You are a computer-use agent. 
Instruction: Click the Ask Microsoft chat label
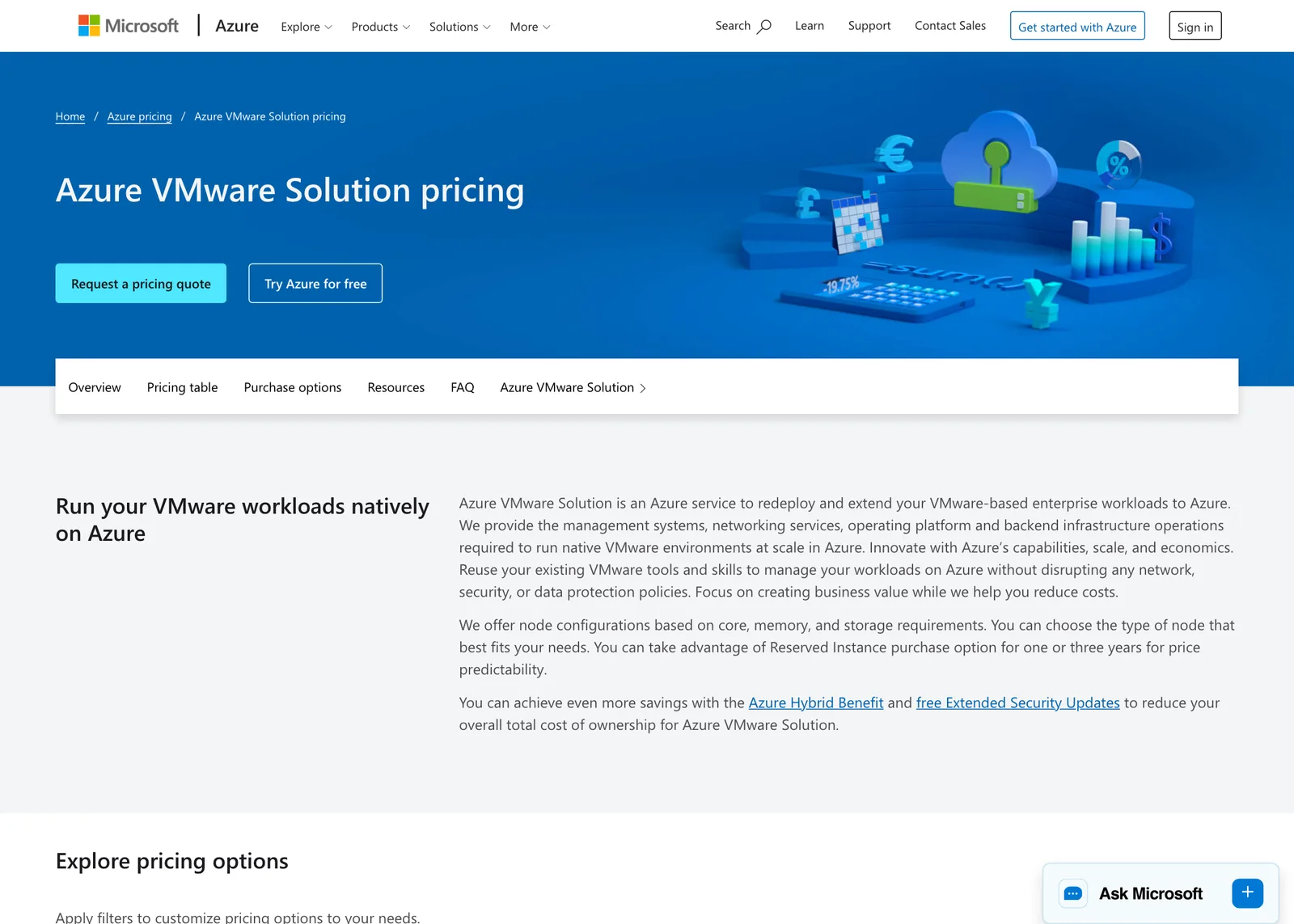1151,893
